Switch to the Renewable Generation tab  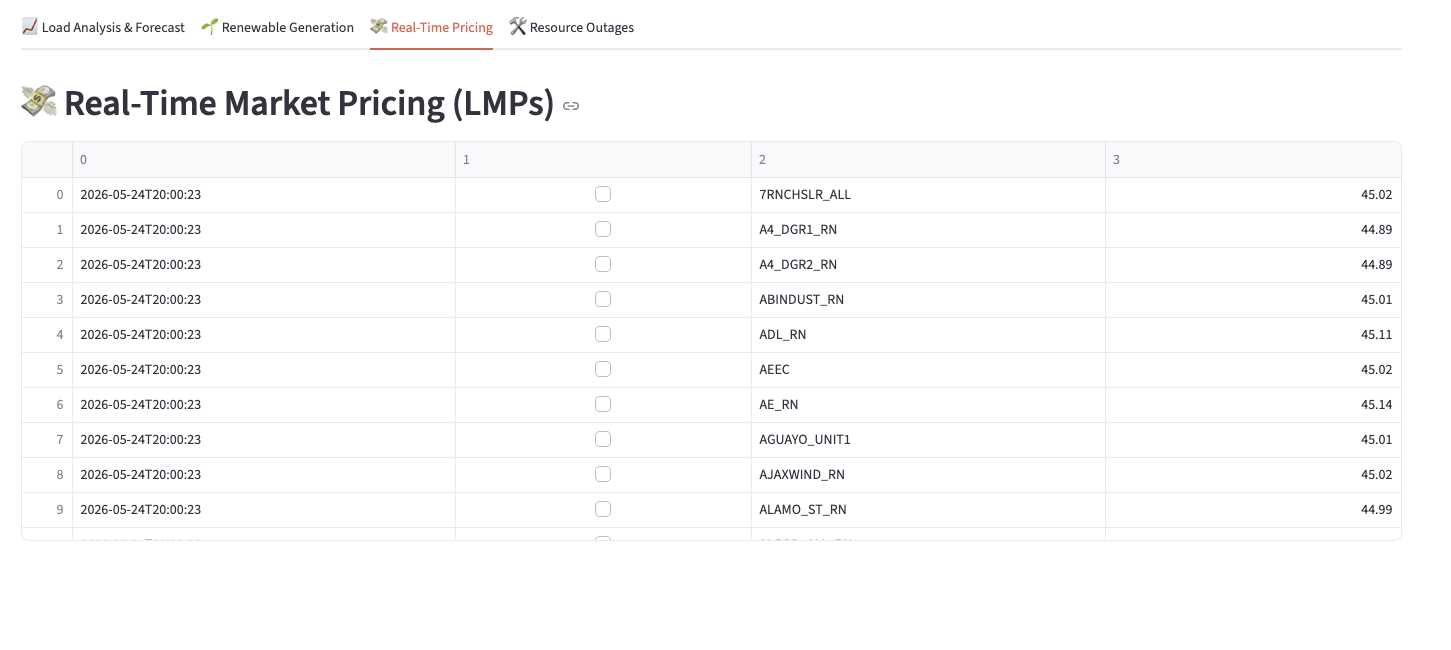pyautogui.click(x=277, y=27)
